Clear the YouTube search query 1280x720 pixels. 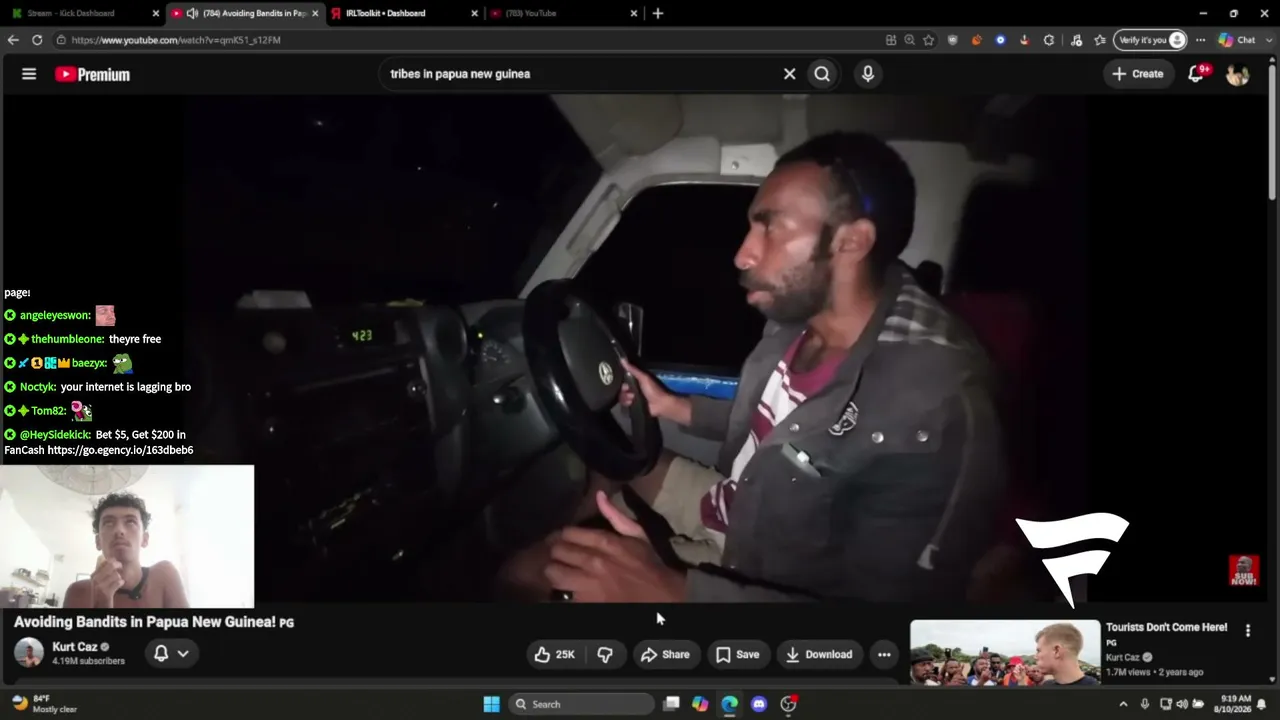[789, 74]
